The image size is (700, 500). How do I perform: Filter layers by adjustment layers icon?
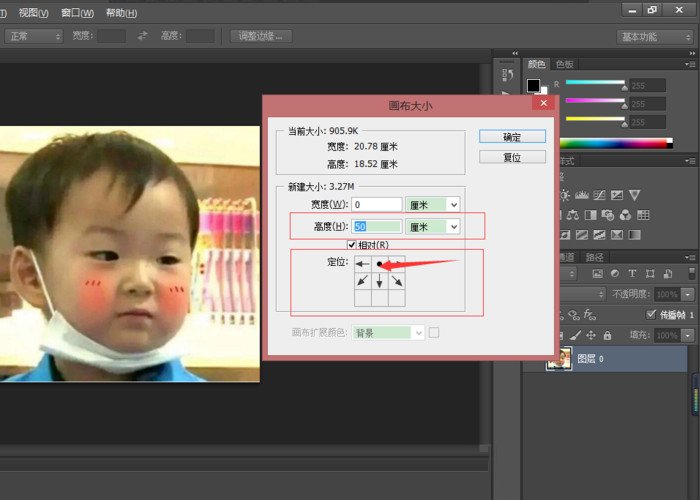pos(615,274)
